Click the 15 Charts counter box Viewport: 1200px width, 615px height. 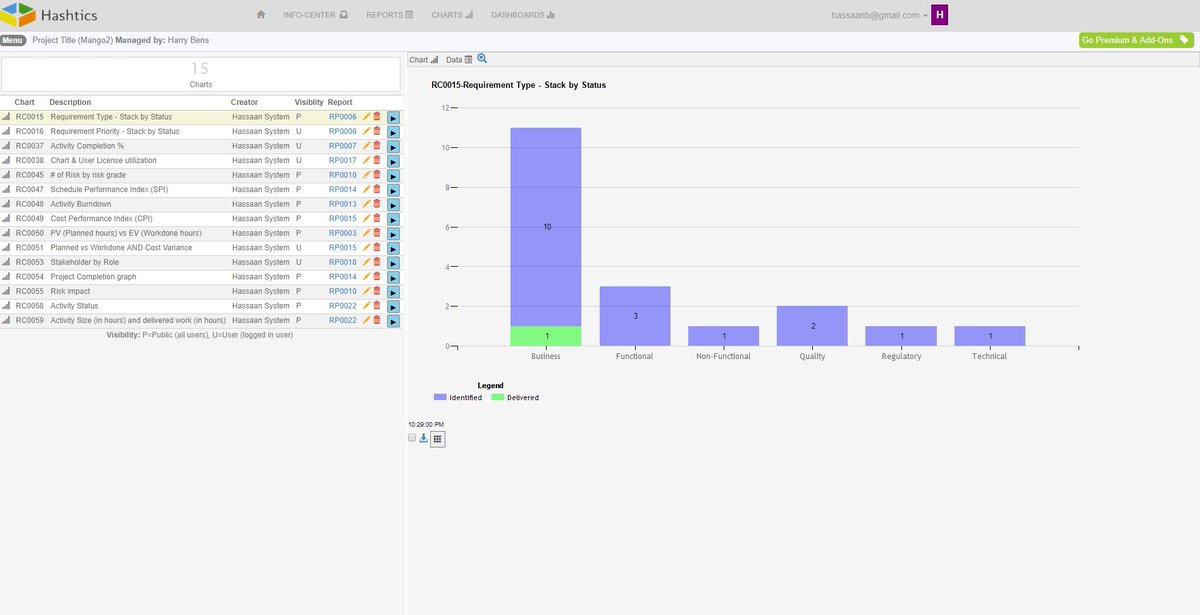[x=200, y=74]
